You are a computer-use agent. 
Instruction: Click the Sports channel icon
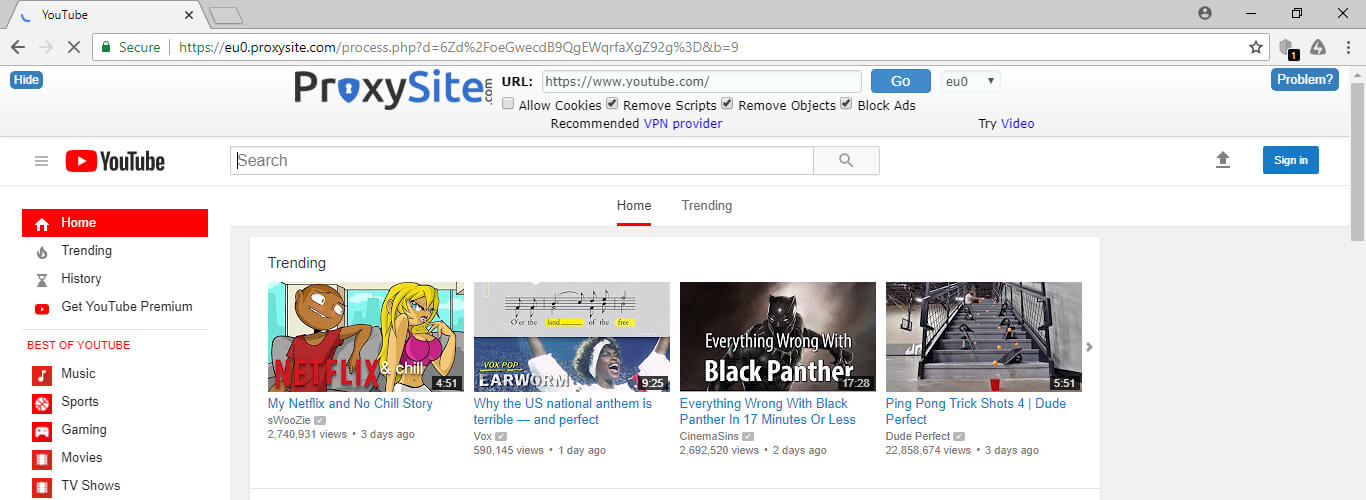(42, 403)
